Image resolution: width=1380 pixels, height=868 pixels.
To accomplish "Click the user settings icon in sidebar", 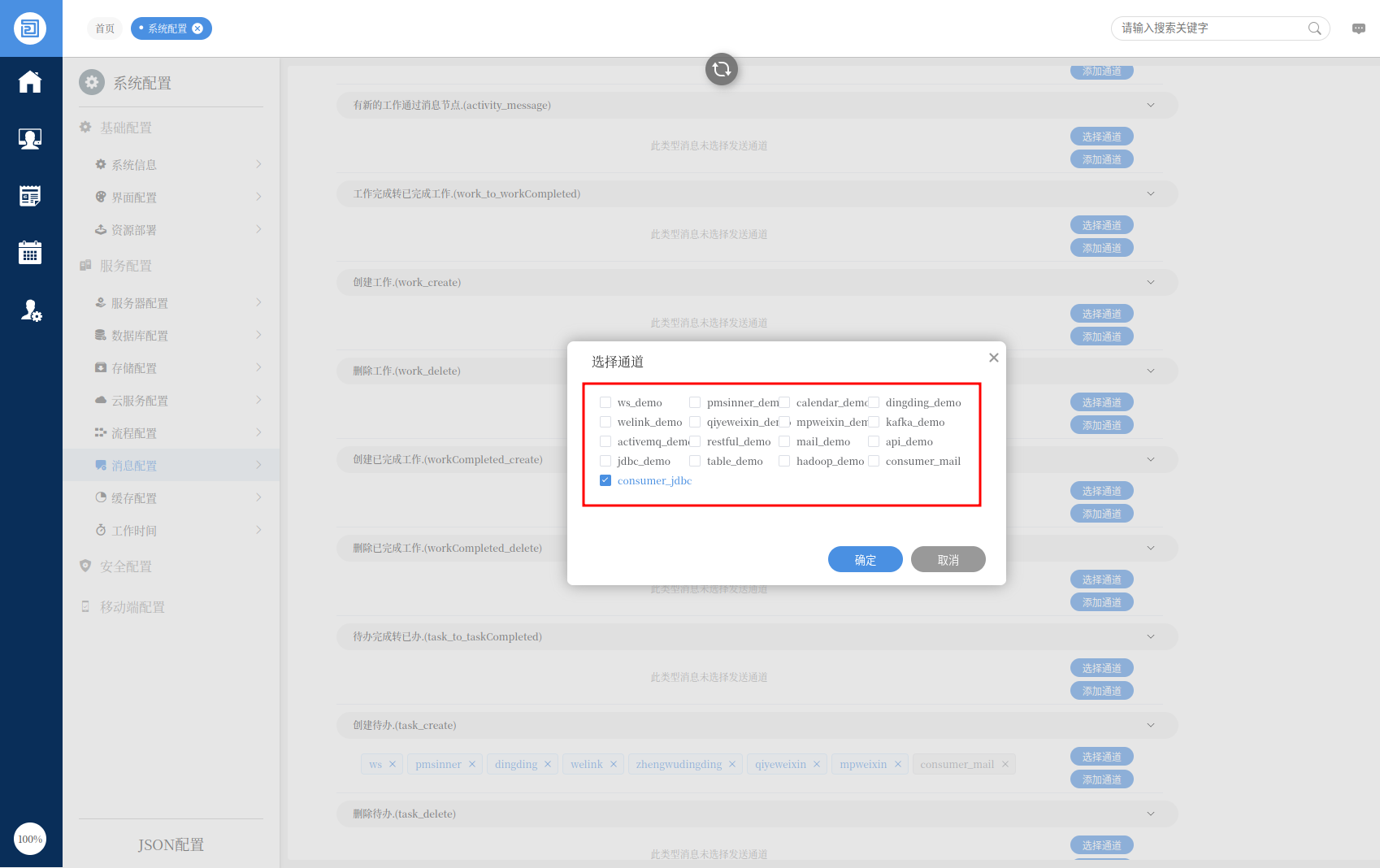I will point(31,310).
